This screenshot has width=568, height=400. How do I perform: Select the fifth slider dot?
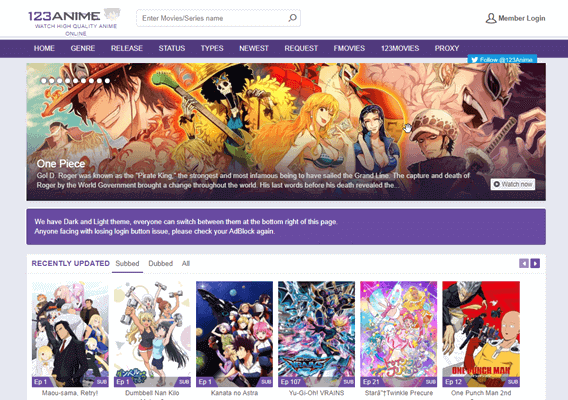click(x=76, y=81)
